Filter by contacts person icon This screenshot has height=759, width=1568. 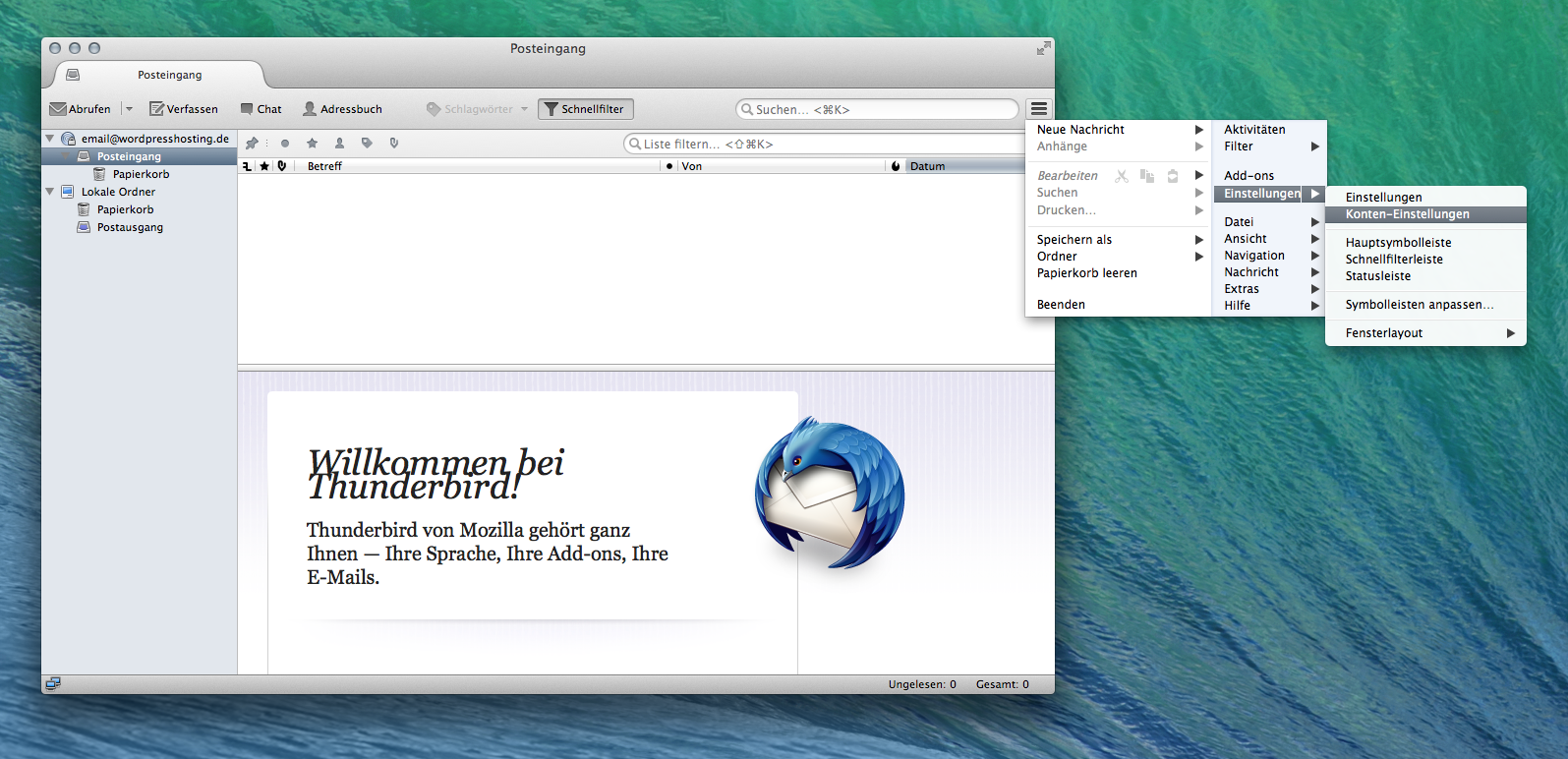pyautogui.click(x=339, y=144)
